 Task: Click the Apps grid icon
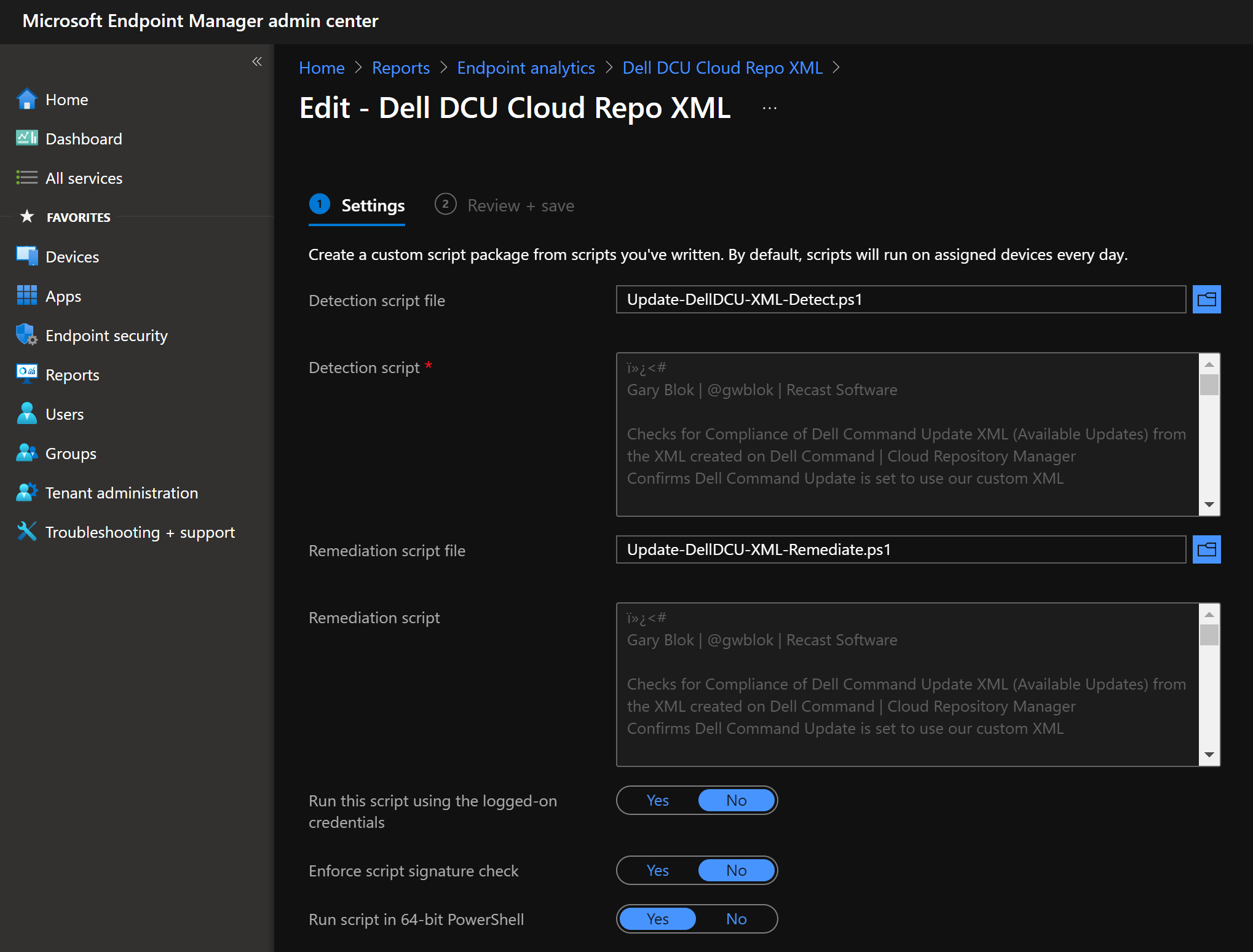coord(26,296)
